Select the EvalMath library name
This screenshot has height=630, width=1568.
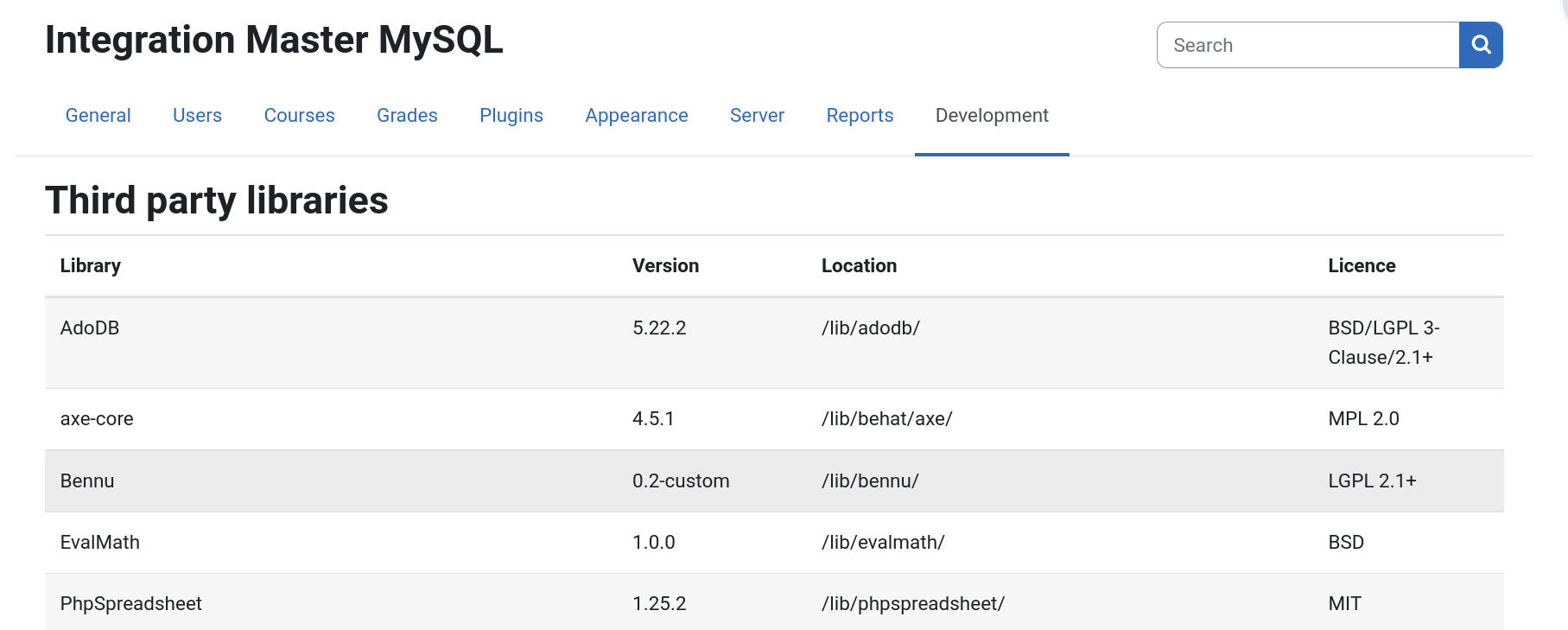click(x=100, y=542)
